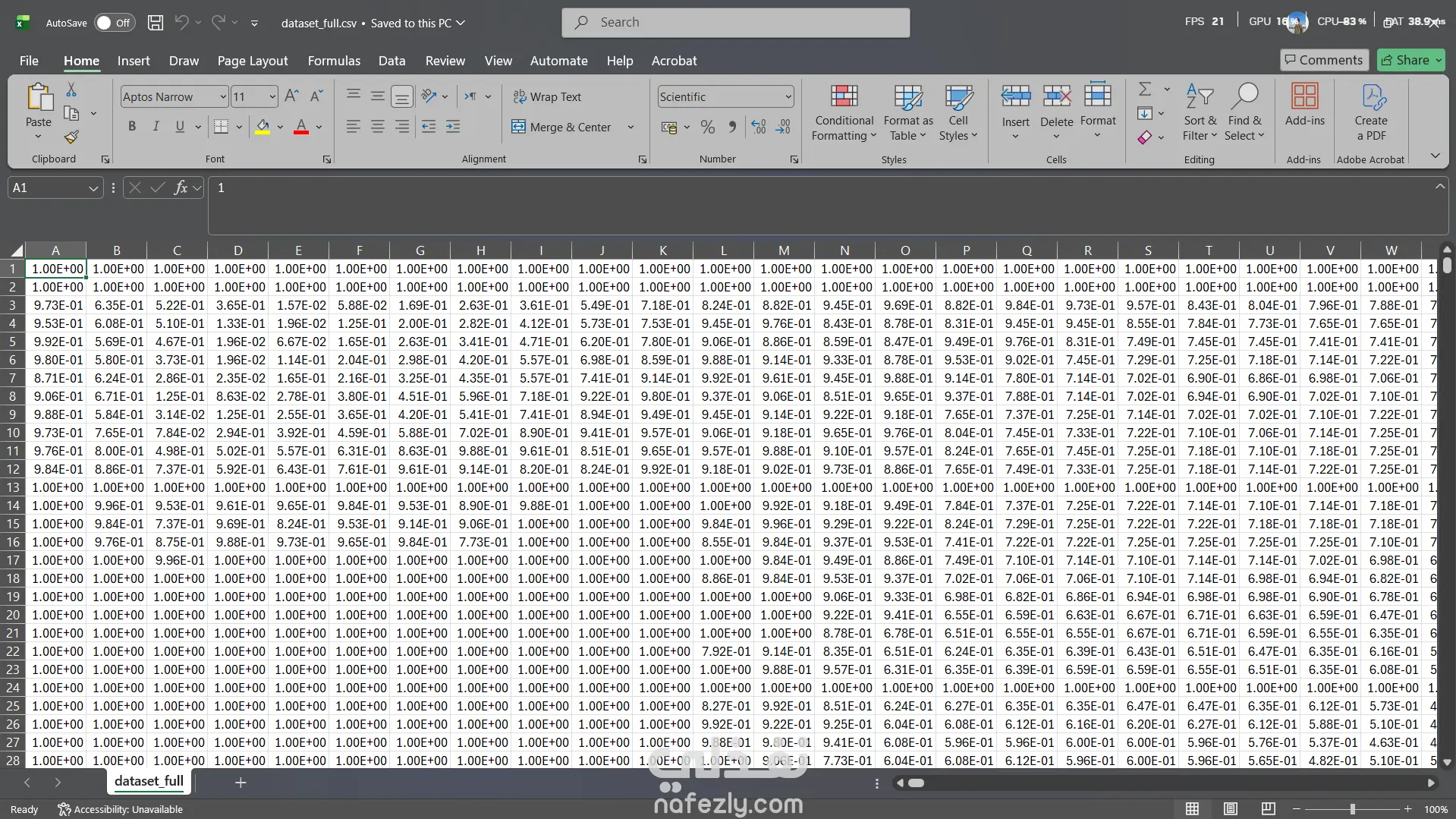
Task: Activate the Format Painter brush
Action: 71,137
